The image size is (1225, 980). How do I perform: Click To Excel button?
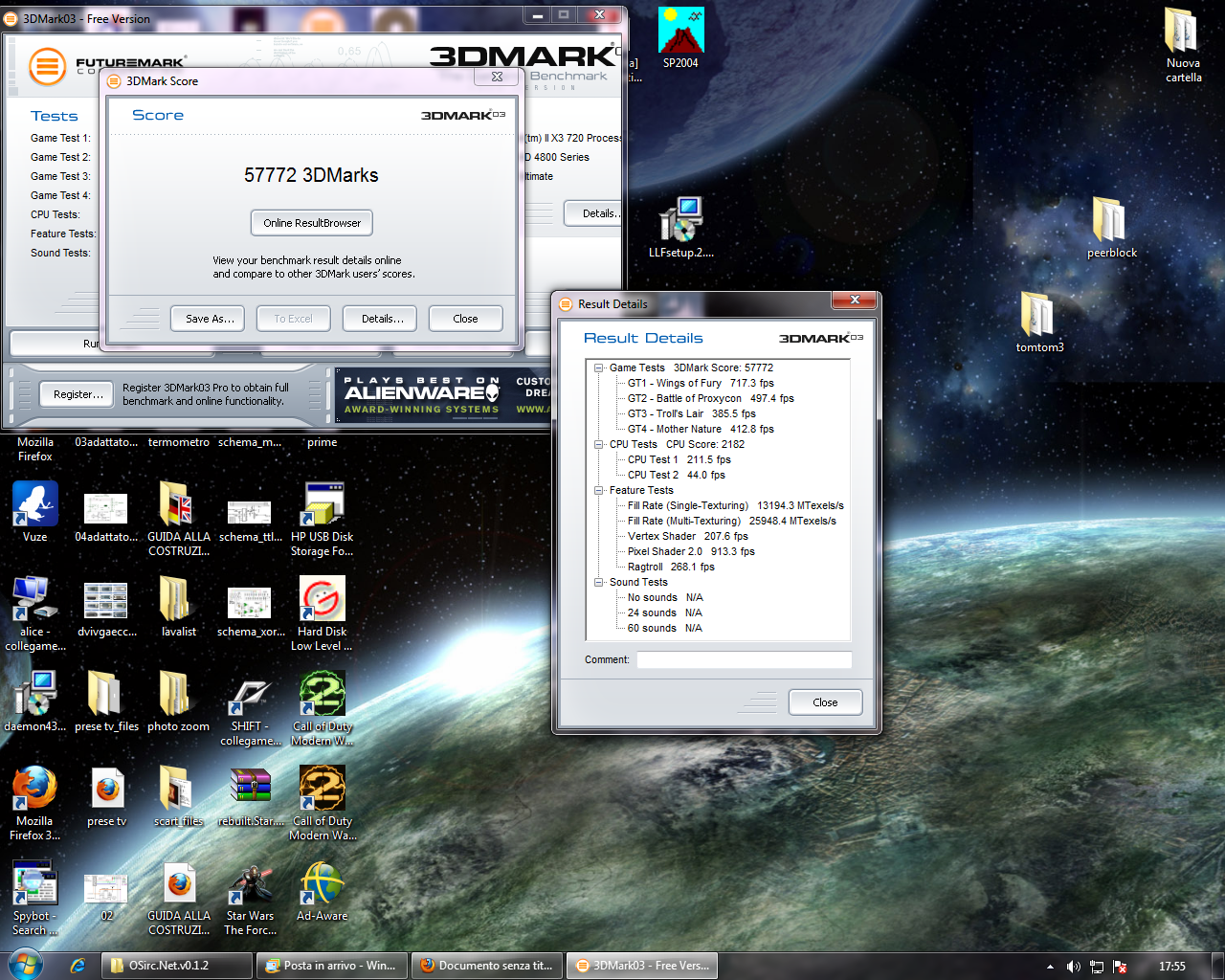pyautogui.click(x=294, y=319)
